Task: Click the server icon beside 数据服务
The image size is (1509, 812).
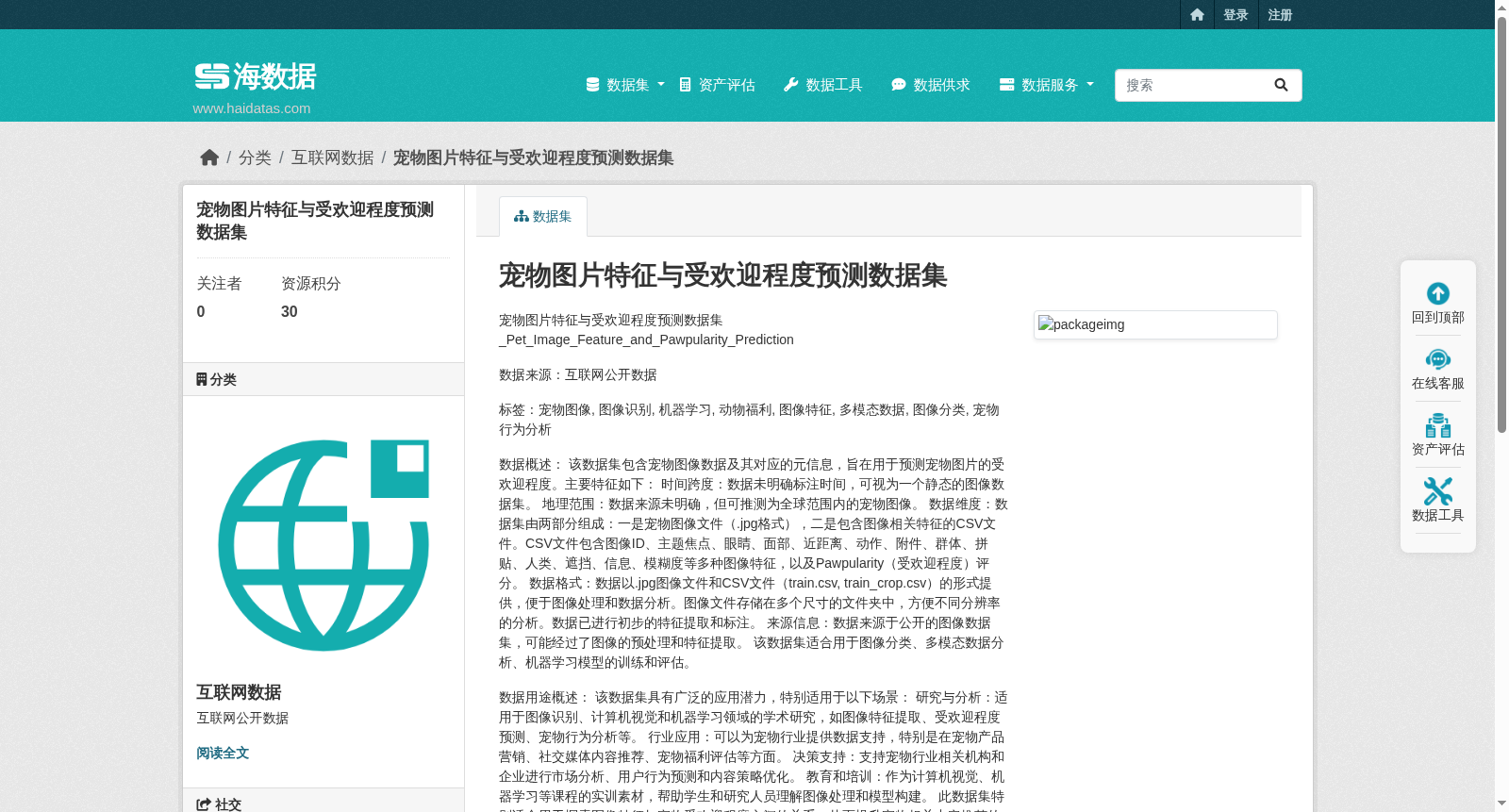Action: coord(1006,85)
